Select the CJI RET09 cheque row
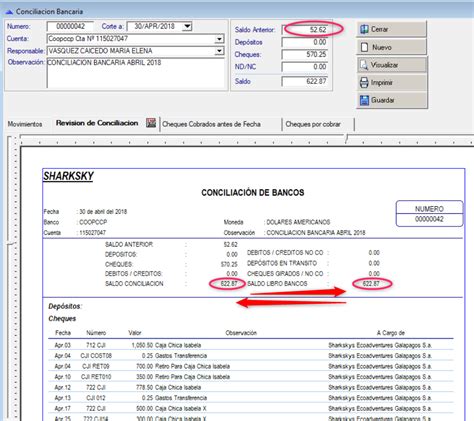The image size is (474, 421). click(x=251, y=366)
